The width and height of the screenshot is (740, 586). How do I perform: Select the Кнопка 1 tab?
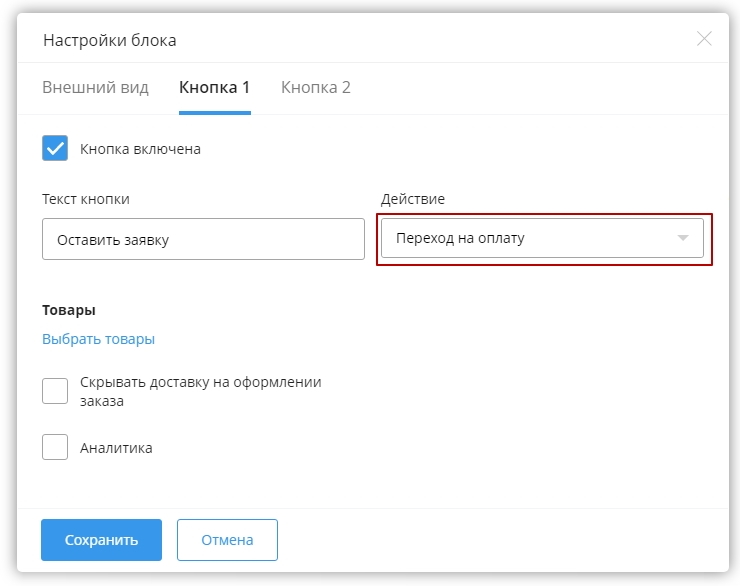[214, 87]
